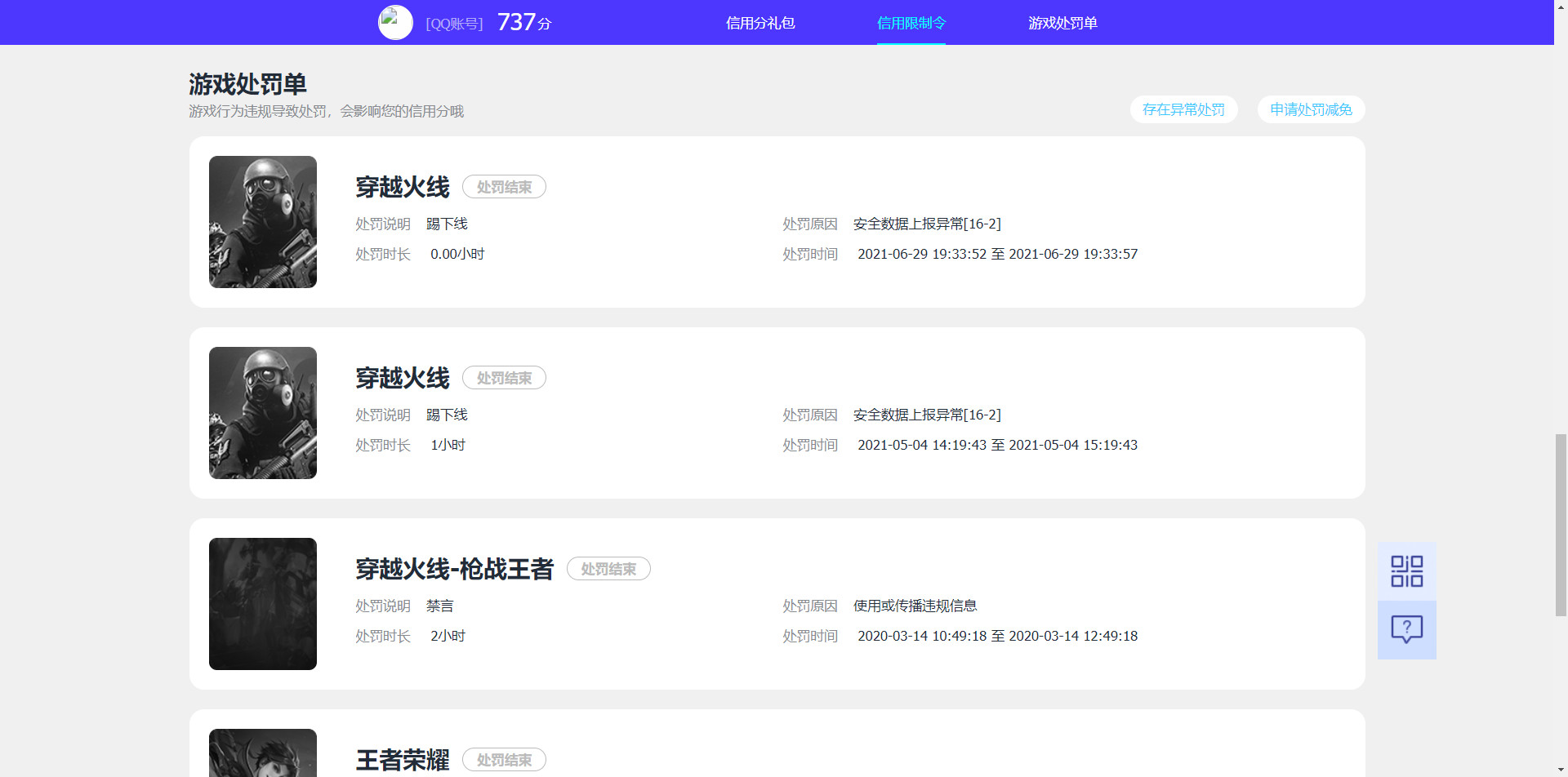Screen dimensions: 1568x777
Task: Click the 使用或传播违规信息 penalty reason
Action: click(x=915, y=606)
